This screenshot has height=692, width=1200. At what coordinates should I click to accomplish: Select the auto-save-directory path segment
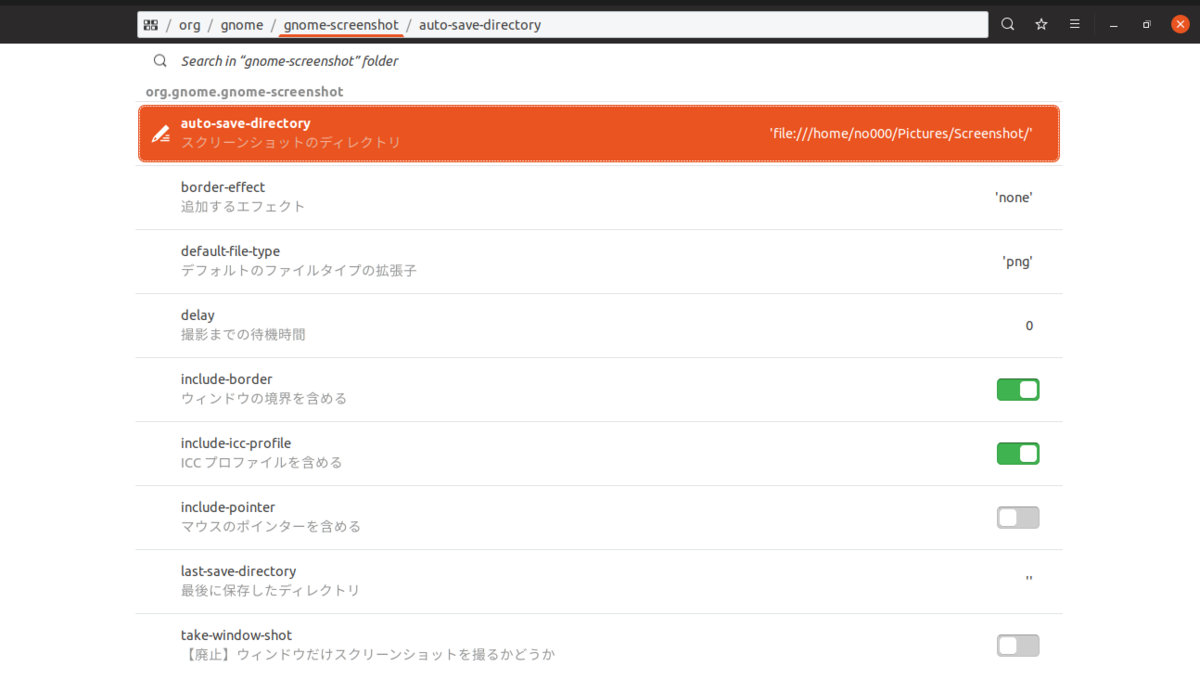480,25
